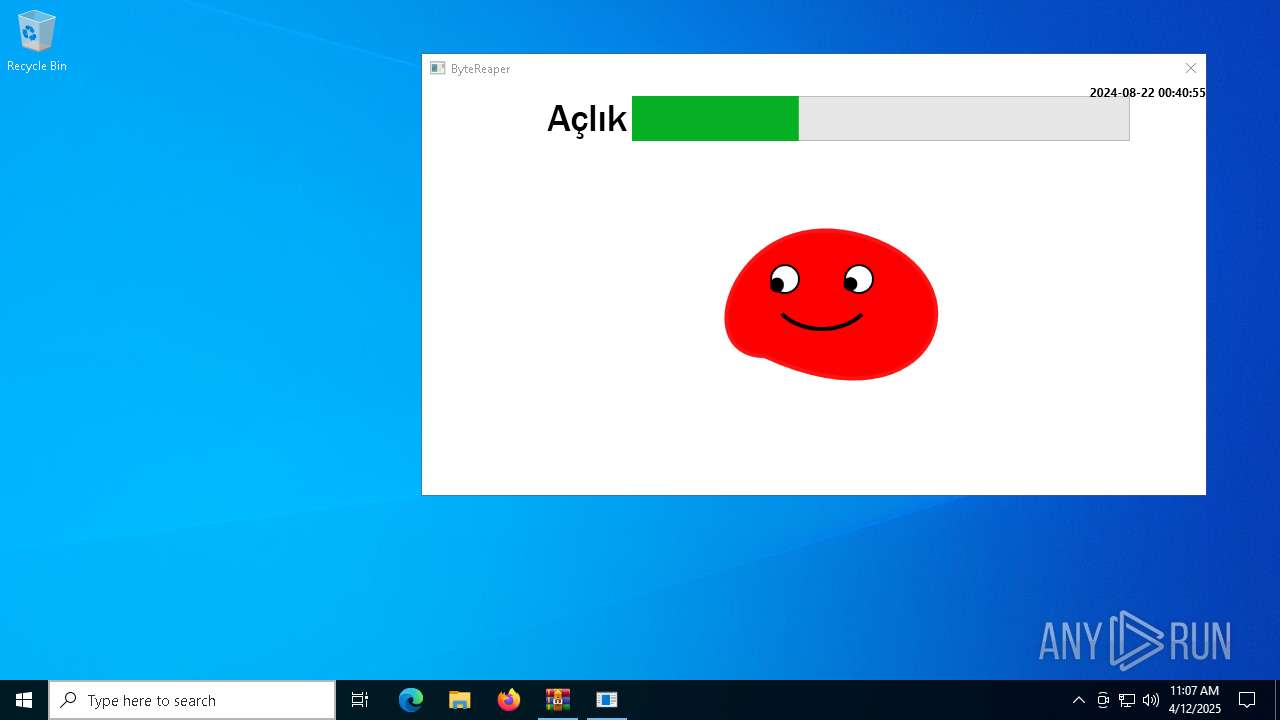Viewport: 1280px width, 720px height.
Task: Click the Meet Now tray icon
Action: pos(1103,700)
